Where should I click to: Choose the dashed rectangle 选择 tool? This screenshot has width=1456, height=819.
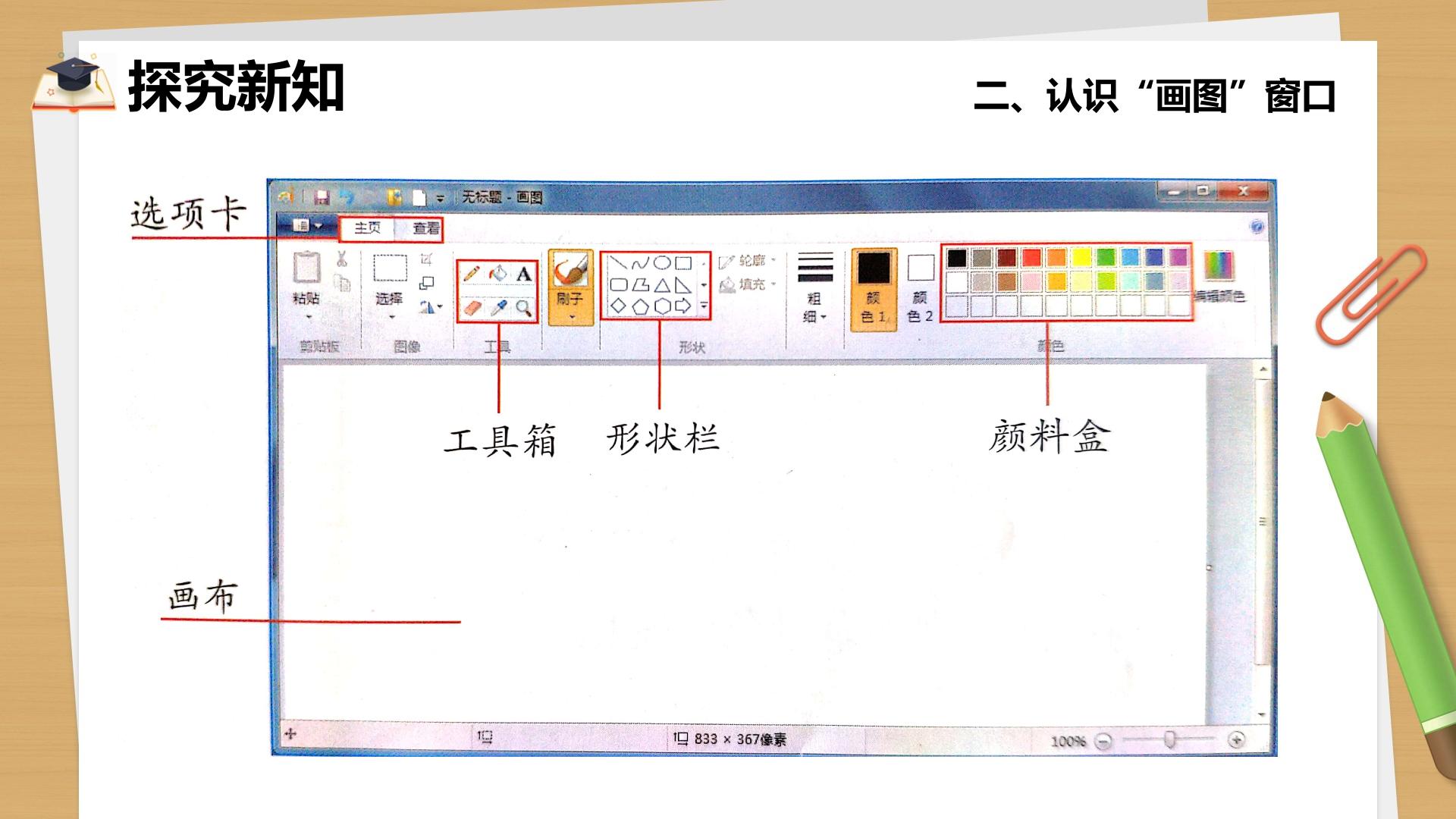coord(390,268)
